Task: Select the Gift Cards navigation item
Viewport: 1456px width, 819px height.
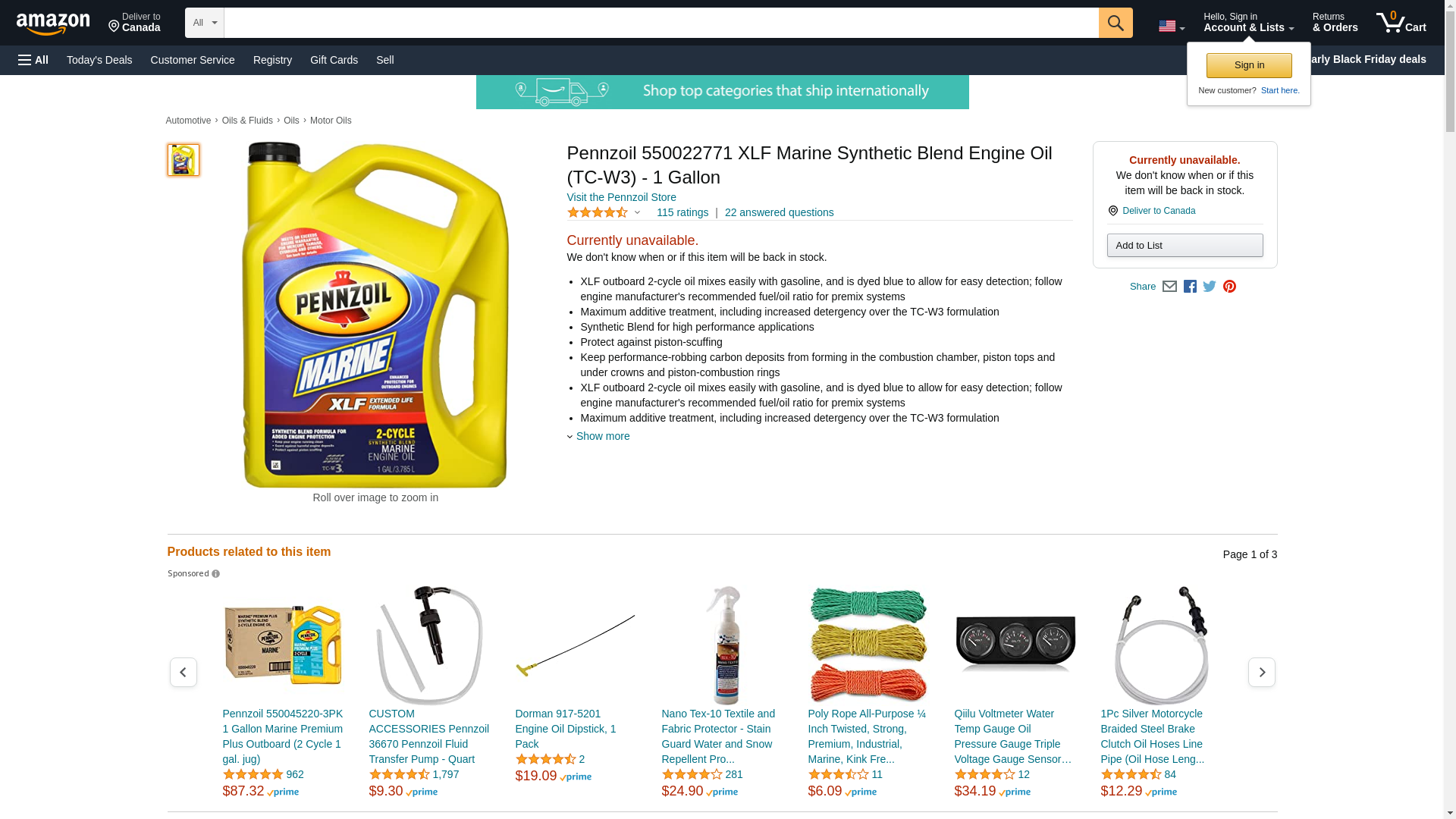Action: click(x=334, y=60)
